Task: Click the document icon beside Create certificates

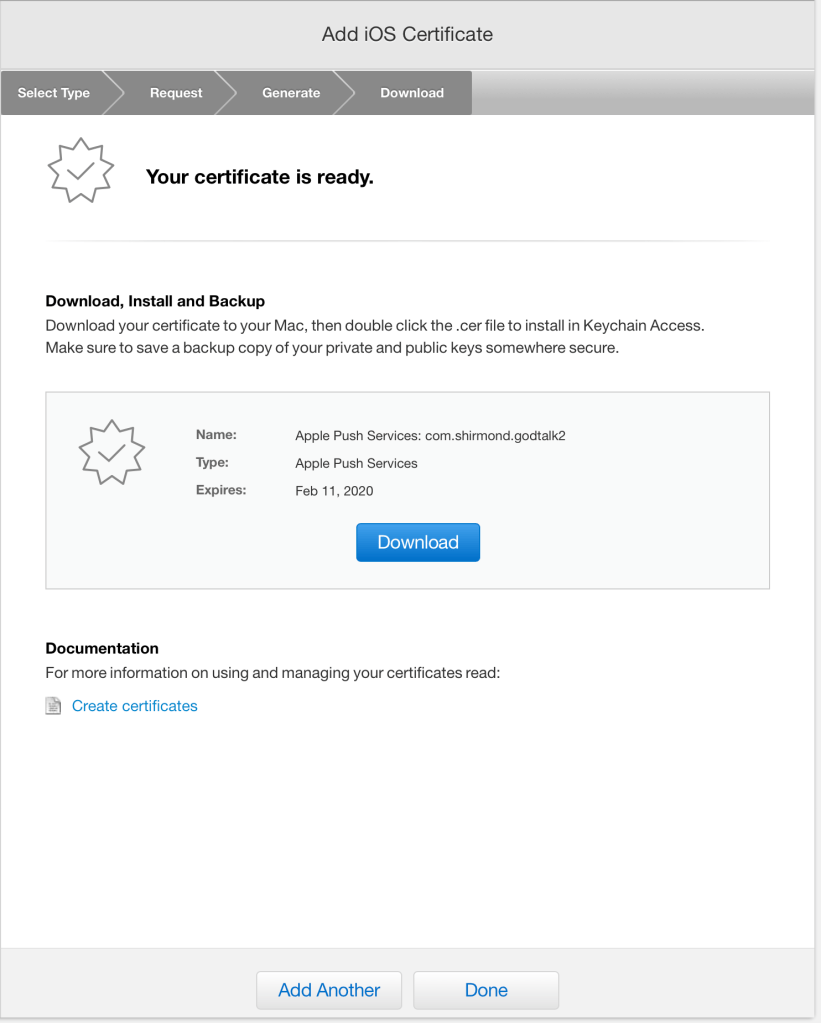Action: pos(54,706)
